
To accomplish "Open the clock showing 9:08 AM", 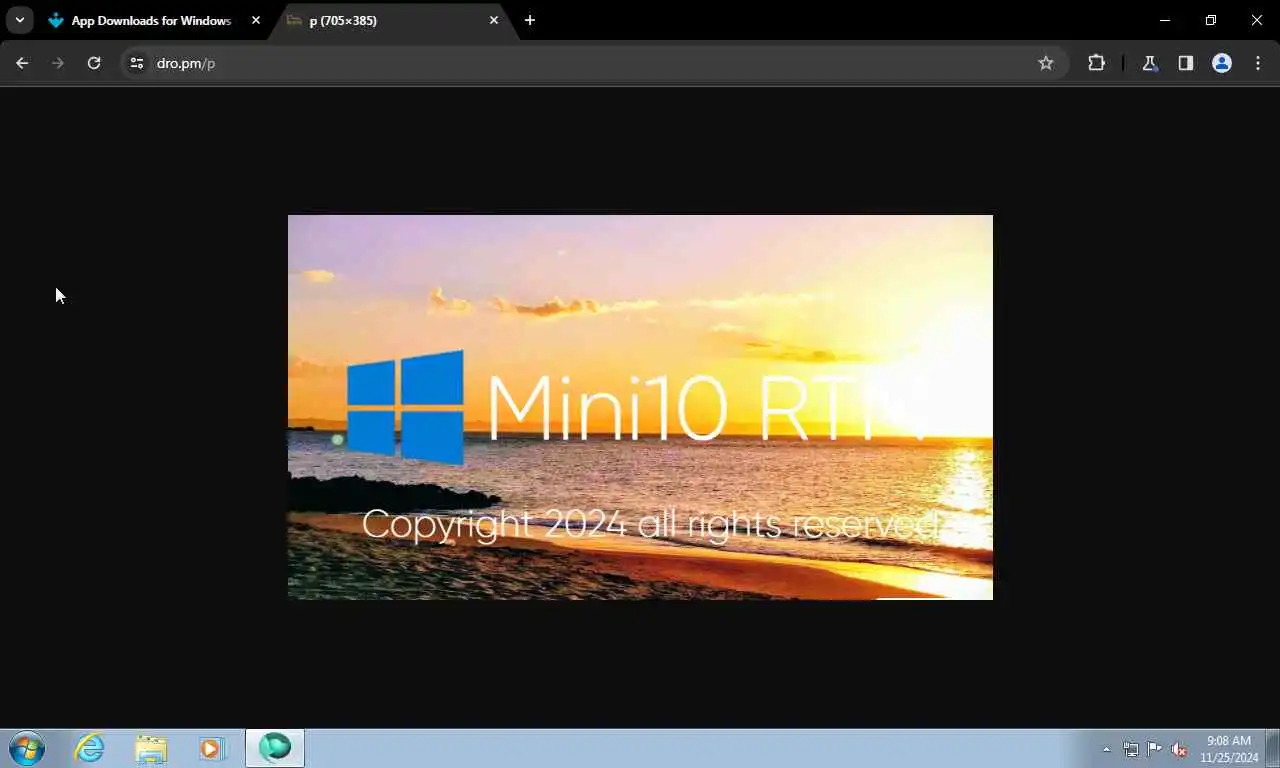I will (1229, 749).
